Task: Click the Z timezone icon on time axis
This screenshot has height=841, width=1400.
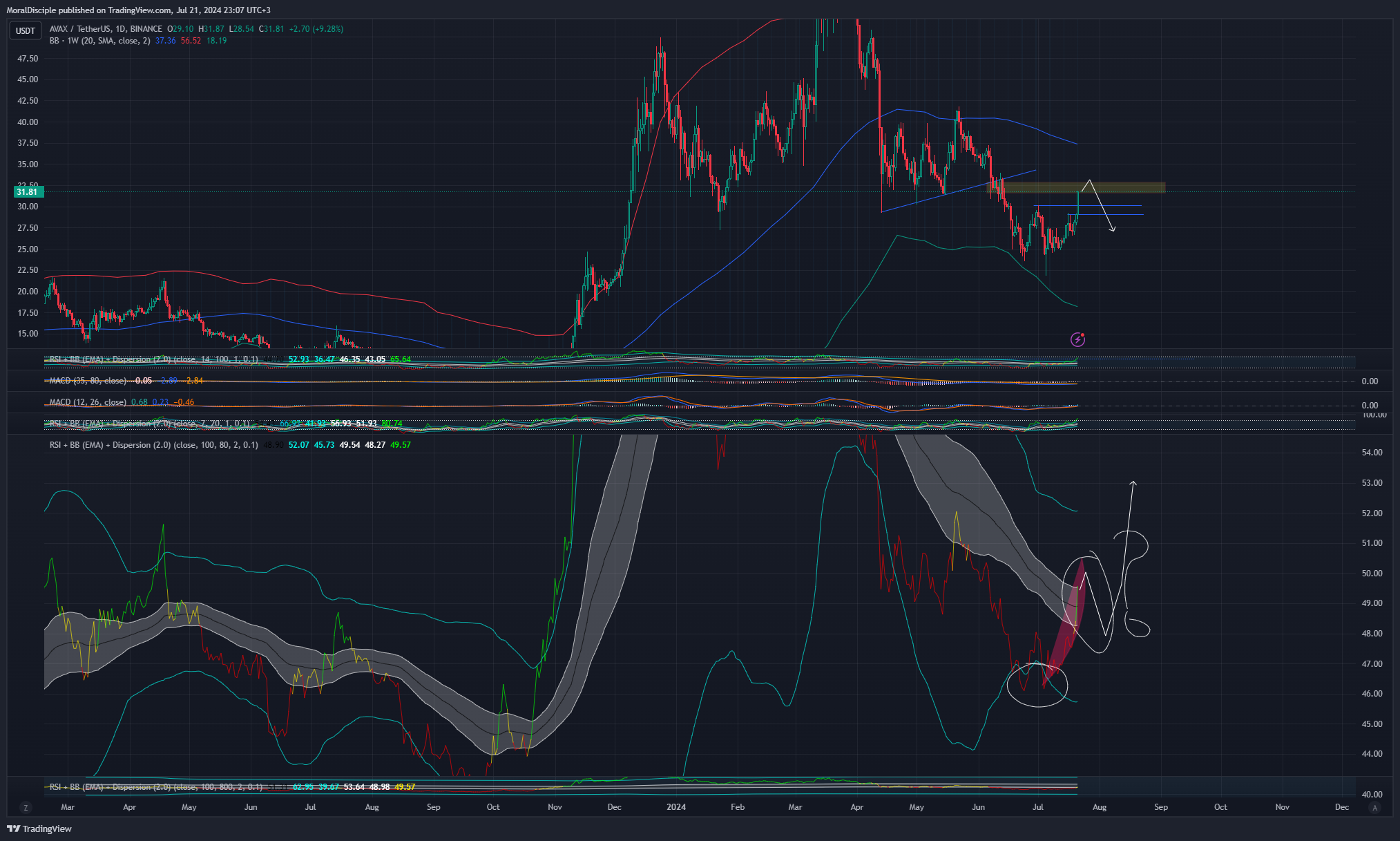Action: [26, 807]
